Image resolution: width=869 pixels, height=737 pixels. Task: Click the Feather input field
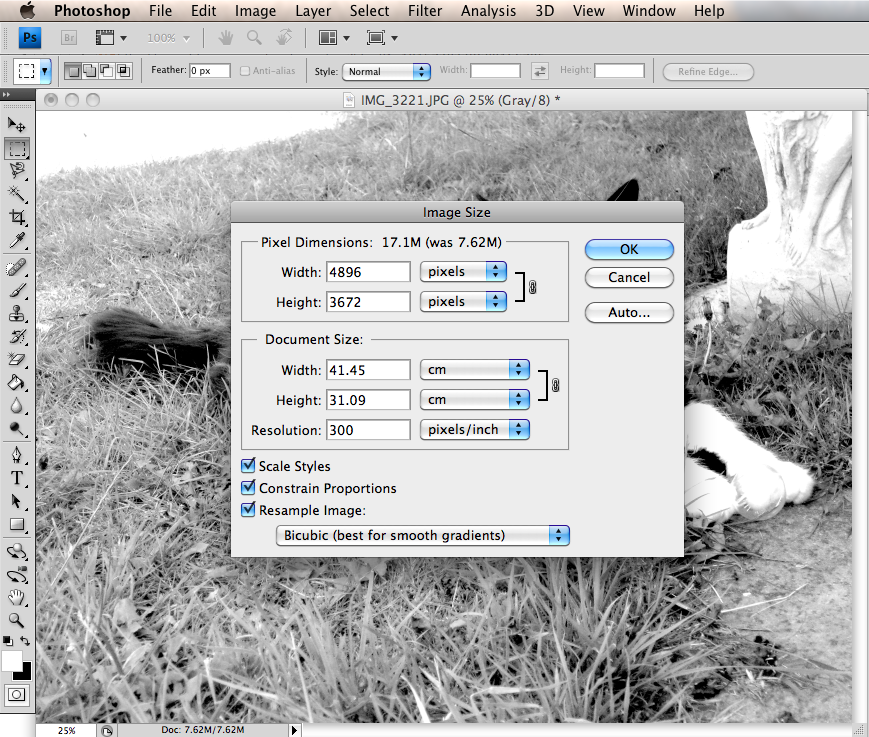click(209, 70)
